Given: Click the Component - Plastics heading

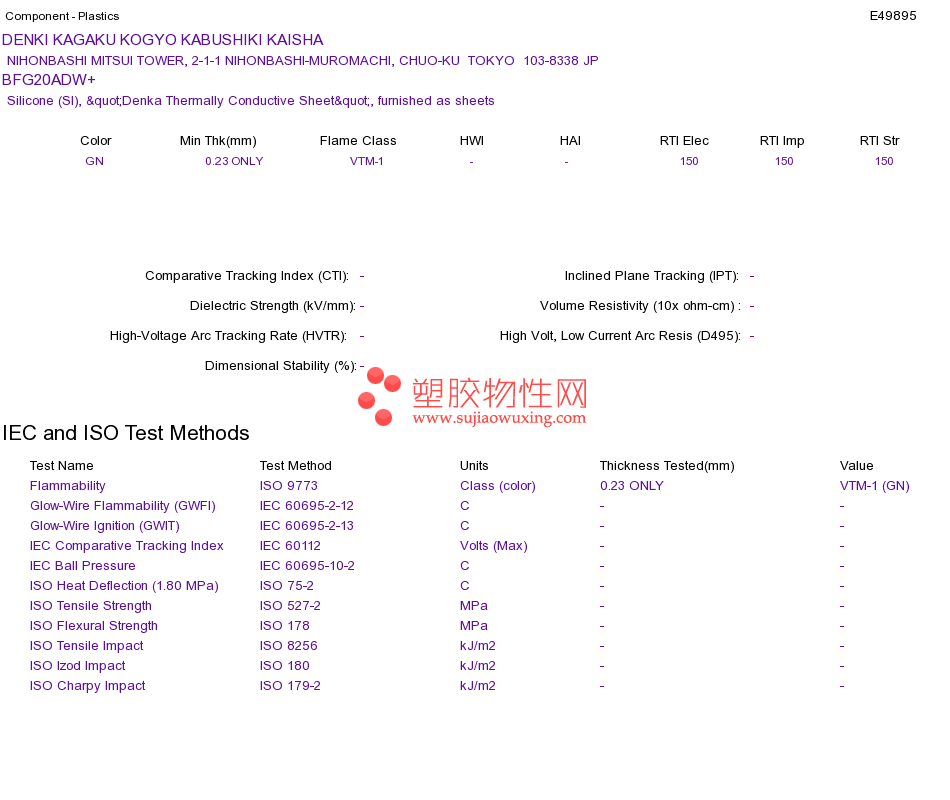Looking at the screenshot, I should [x=62, y=16].
